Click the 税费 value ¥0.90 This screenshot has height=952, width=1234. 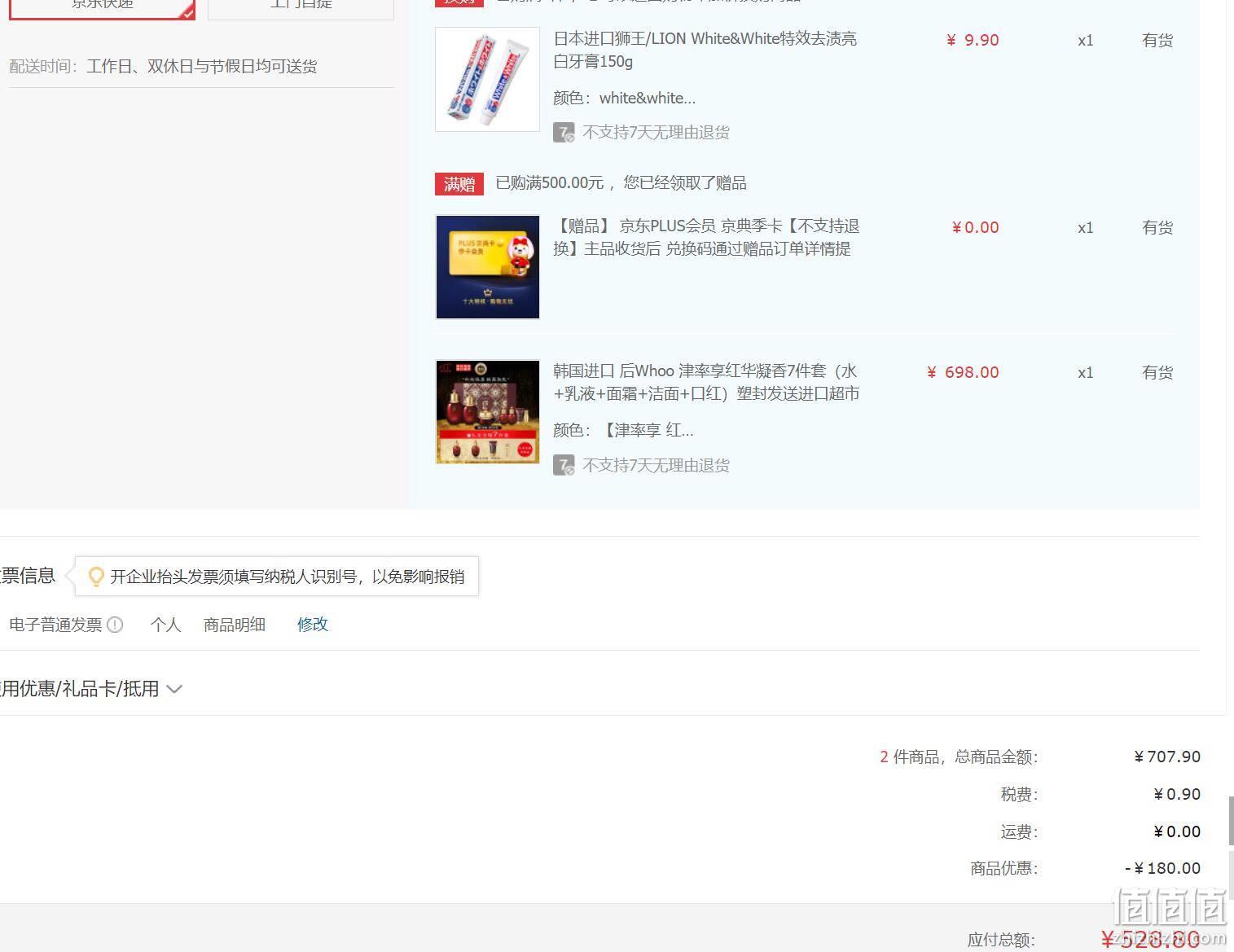click(1177, 794)
